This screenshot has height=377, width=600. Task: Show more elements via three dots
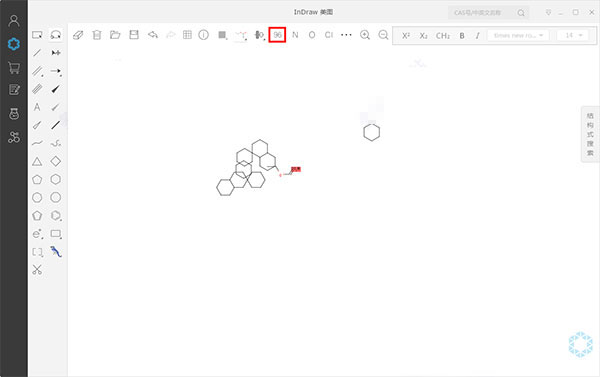[x=346, y=35]
